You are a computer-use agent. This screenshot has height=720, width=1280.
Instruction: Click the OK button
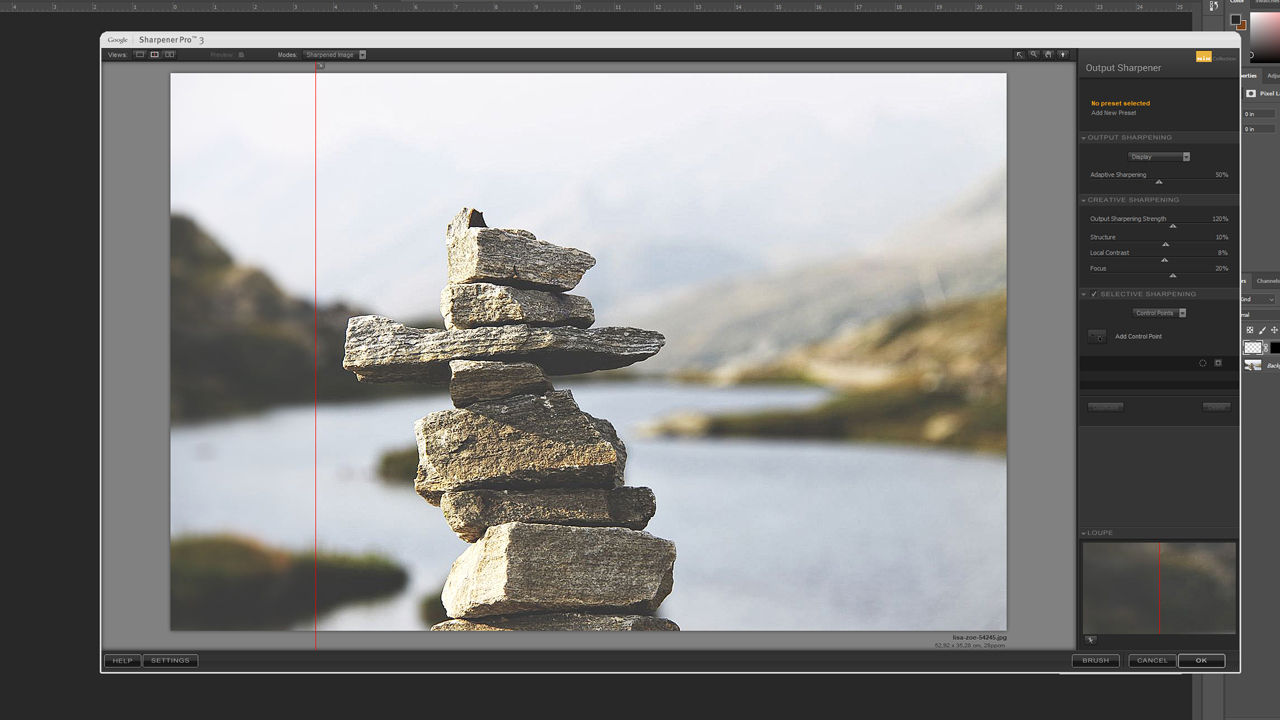pos(1201,660)
